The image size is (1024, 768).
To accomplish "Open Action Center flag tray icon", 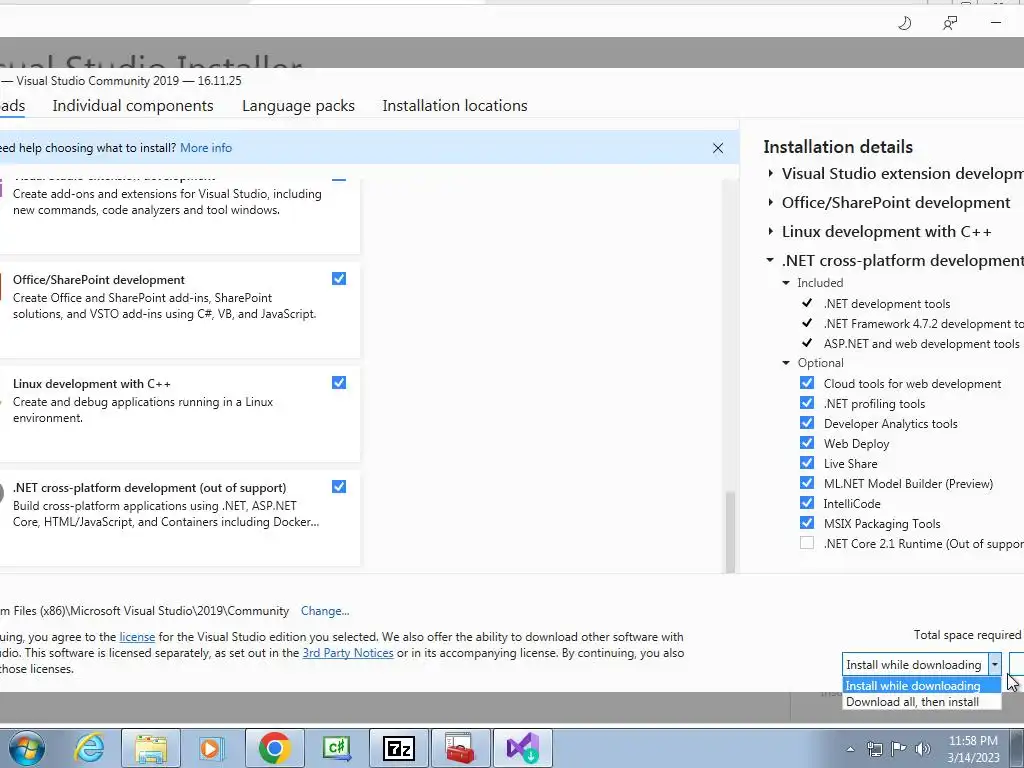I will click(899, 748).
